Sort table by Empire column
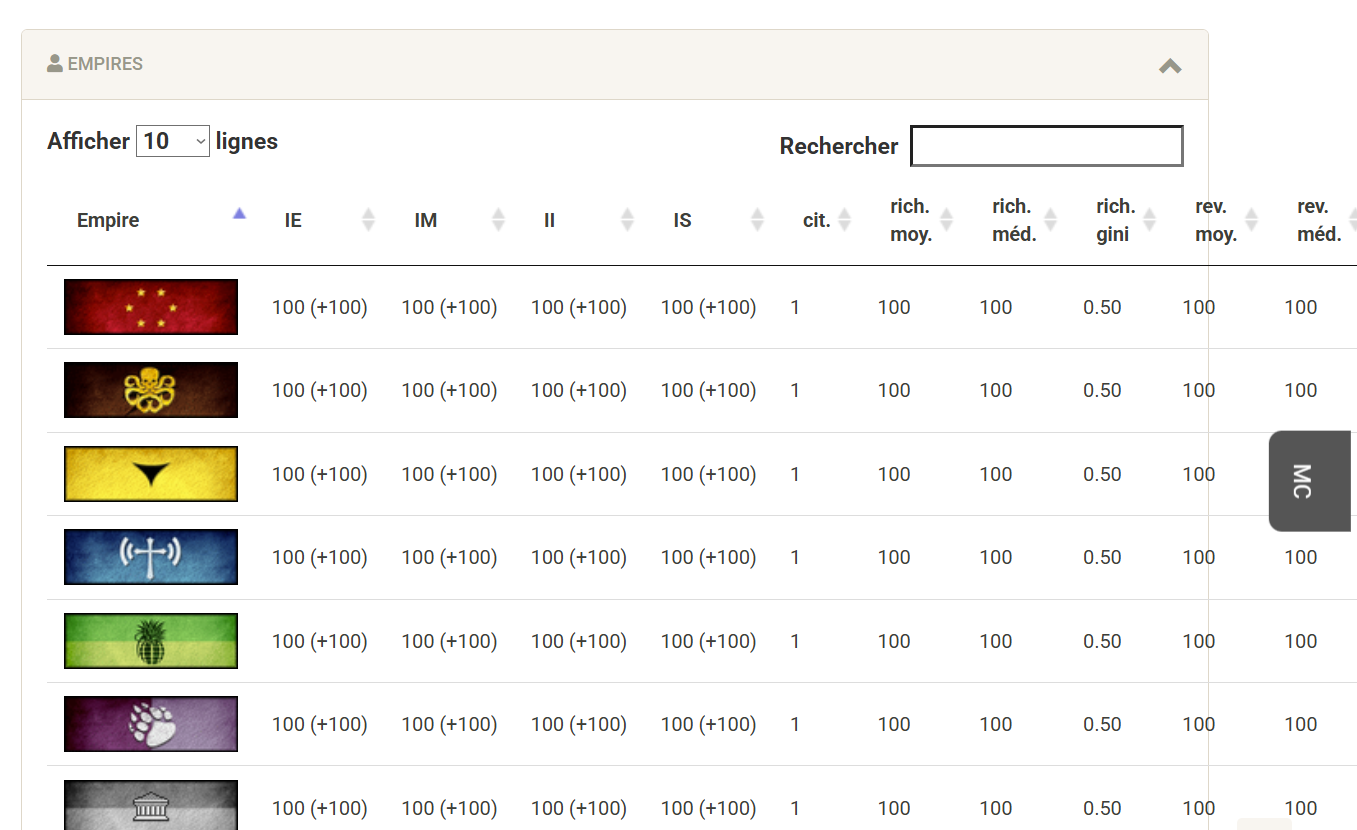Viewport: 1357px width, 830px height. 108,220
